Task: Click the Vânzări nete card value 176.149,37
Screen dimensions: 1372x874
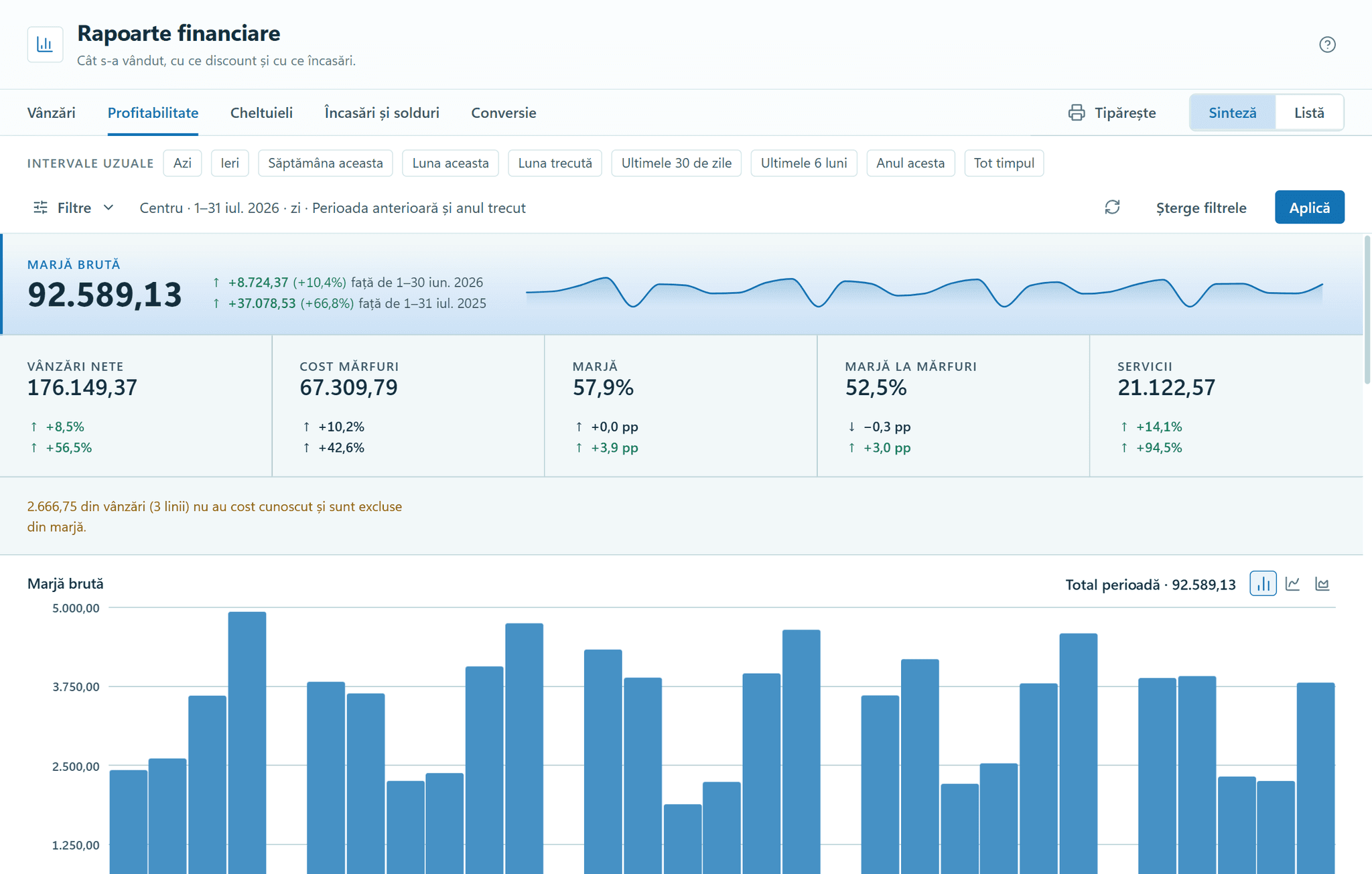Action: (82, 387)
